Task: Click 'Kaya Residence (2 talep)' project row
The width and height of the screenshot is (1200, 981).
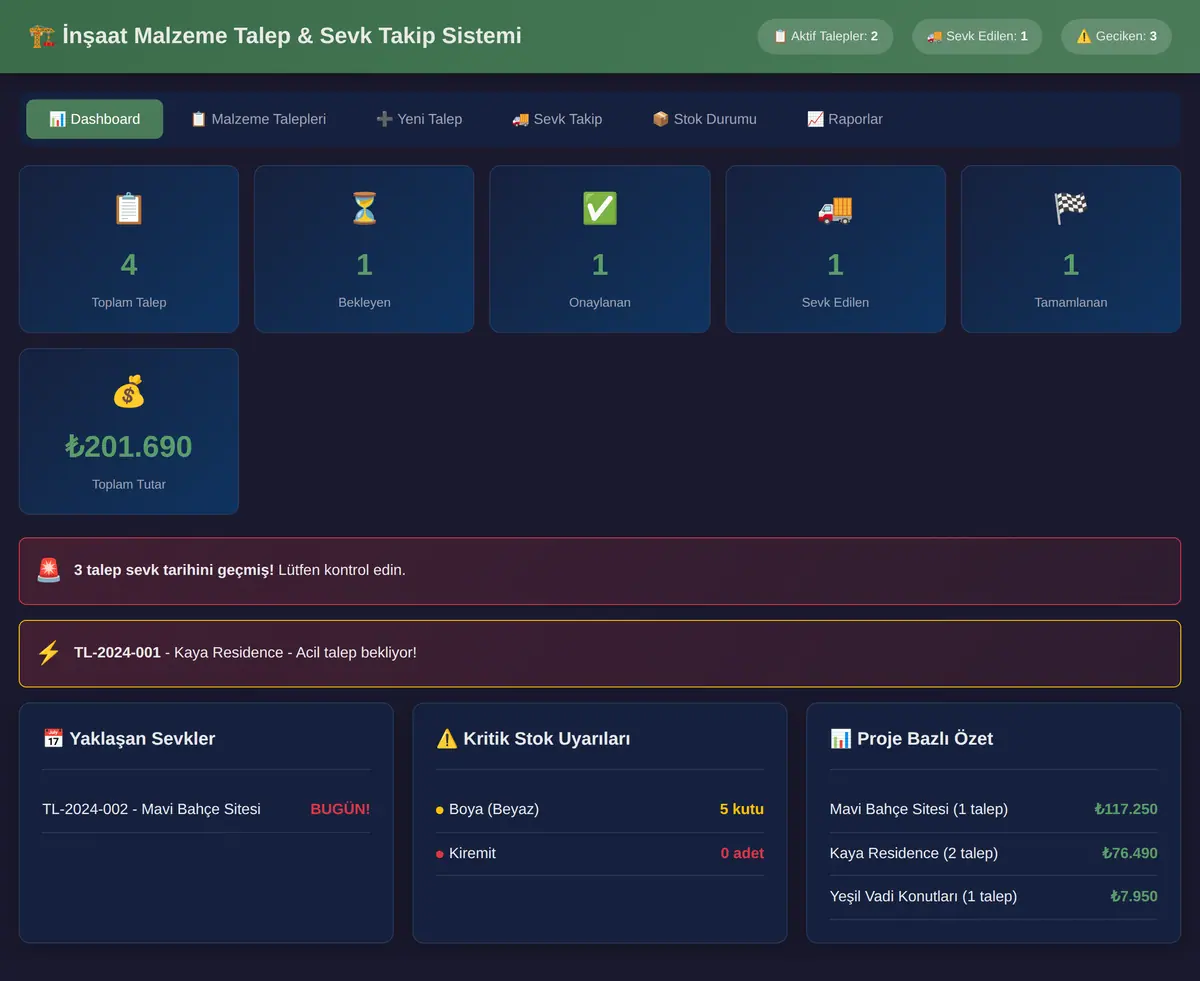Action: click(x=993, y=853)
